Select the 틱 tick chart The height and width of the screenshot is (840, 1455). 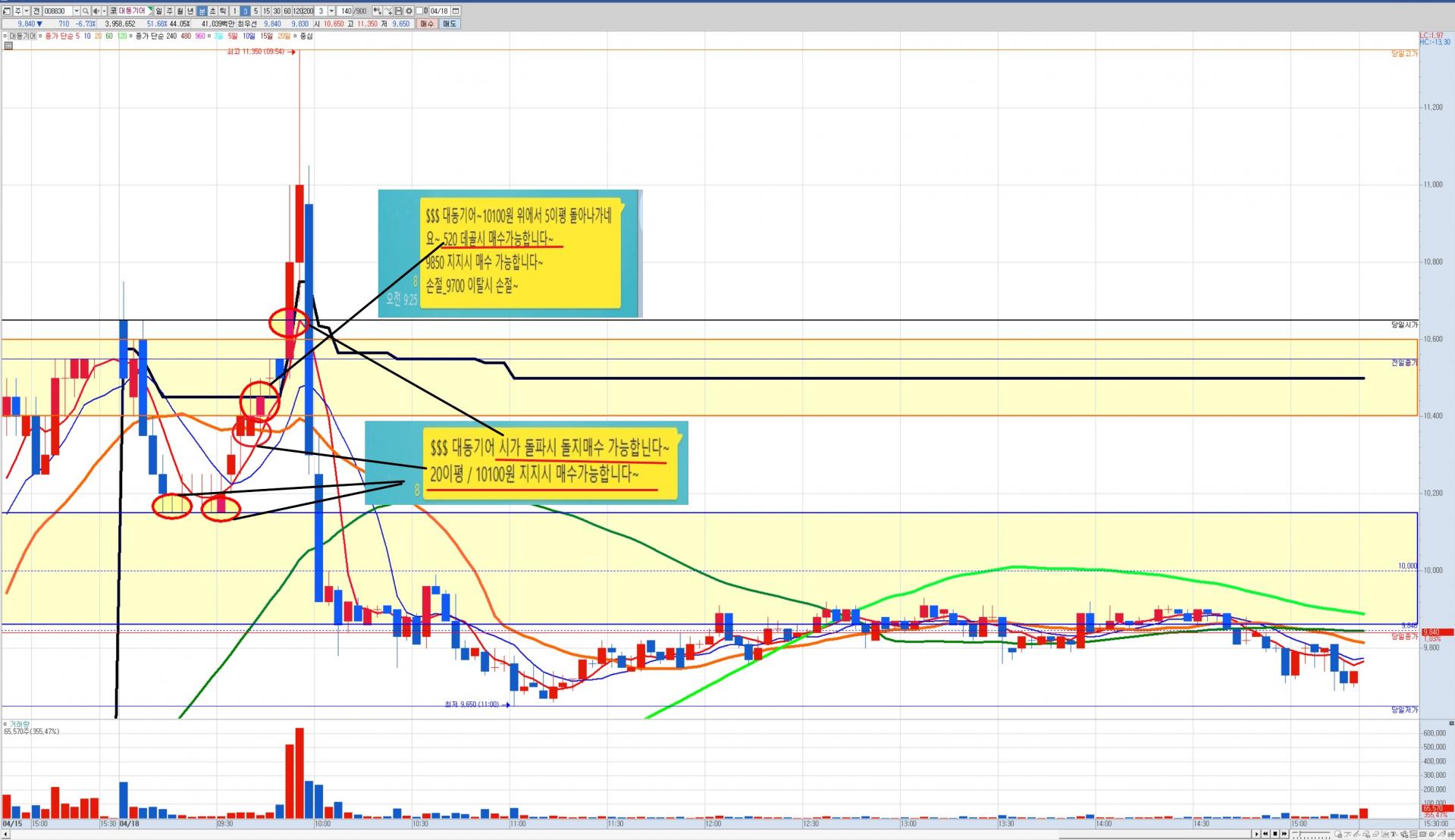tap(223, 11)
